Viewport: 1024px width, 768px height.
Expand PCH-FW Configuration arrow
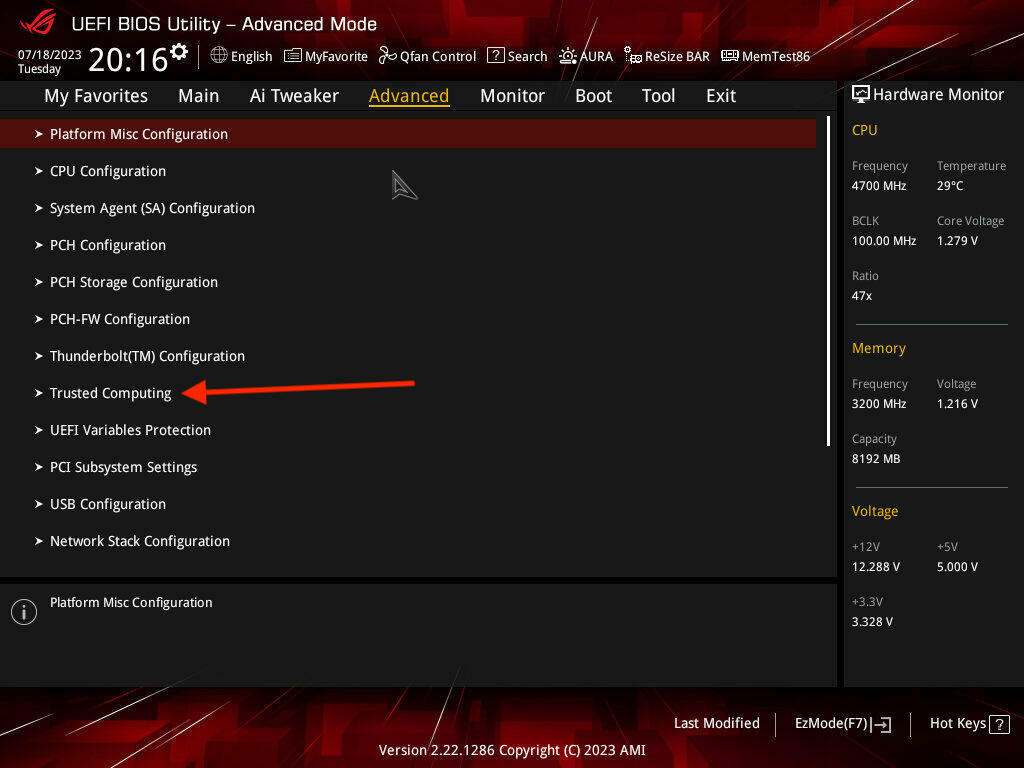[39, 319]
